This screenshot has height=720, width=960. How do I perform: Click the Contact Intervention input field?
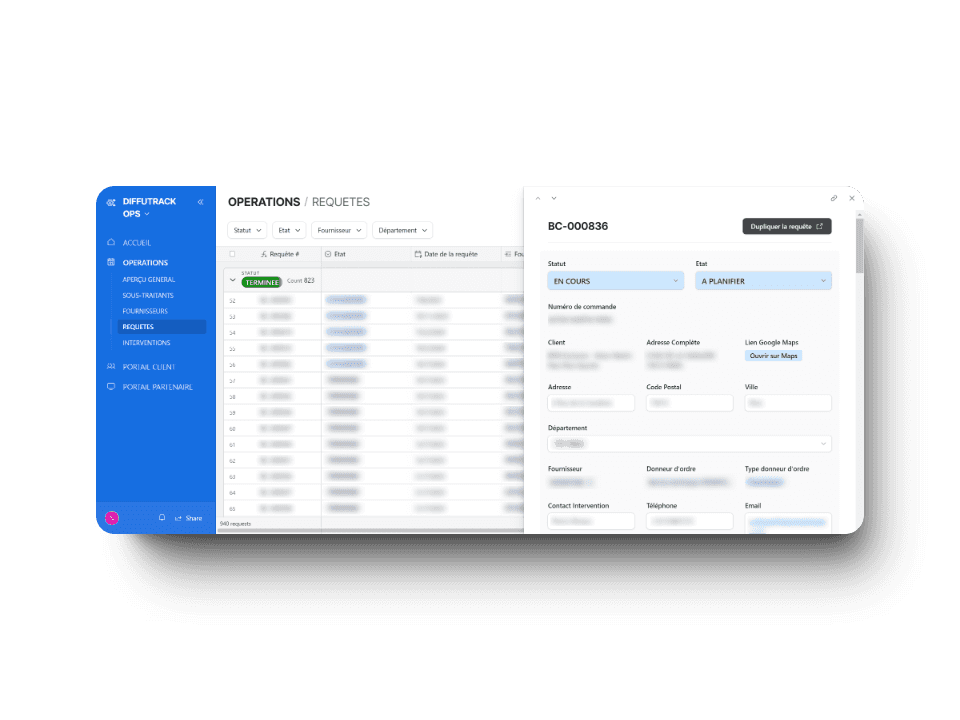(x=591, y=521)
